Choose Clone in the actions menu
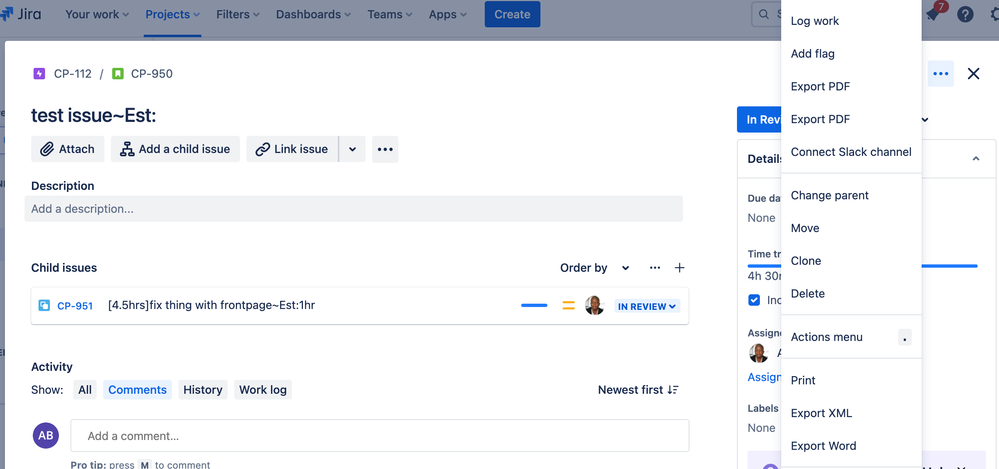 click(x=851, y=261)
